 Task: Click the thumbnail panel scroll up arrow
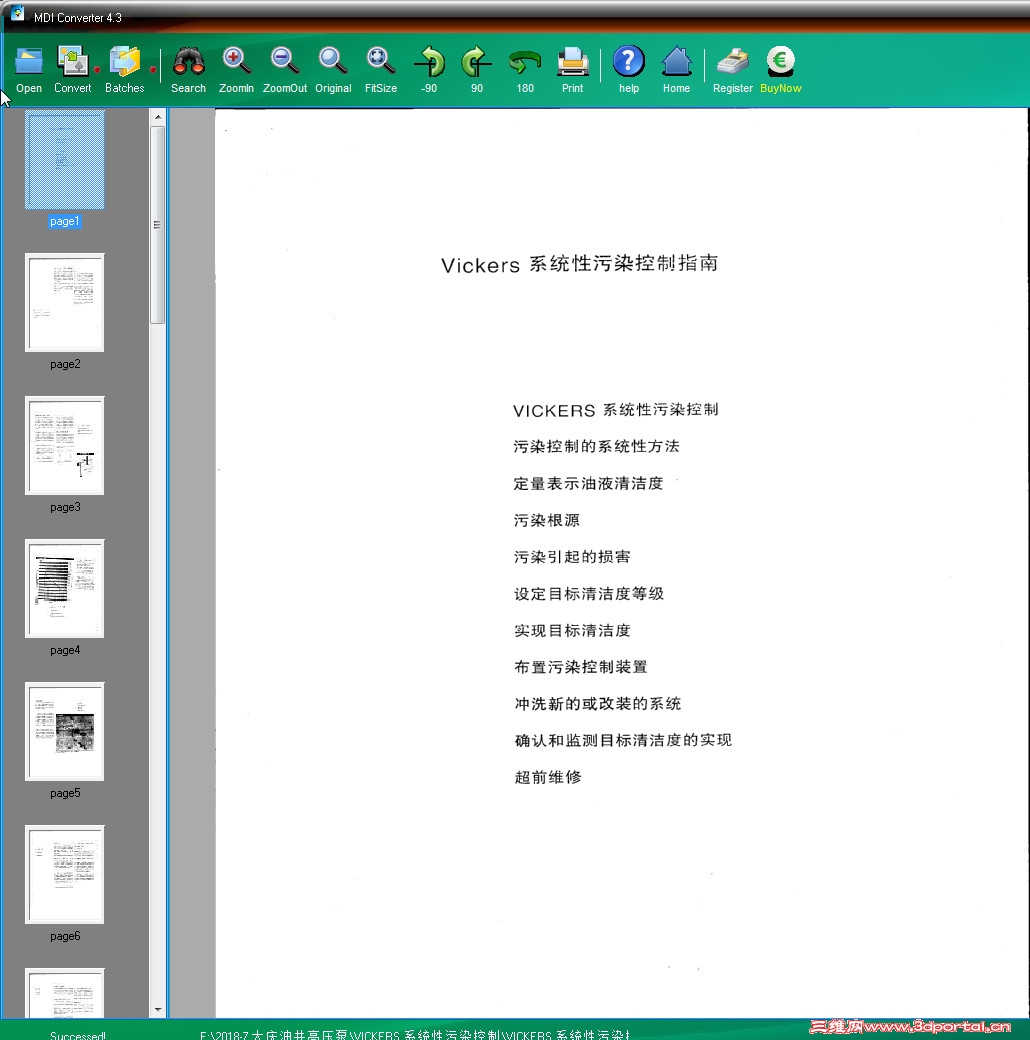(x=158, y=117)
